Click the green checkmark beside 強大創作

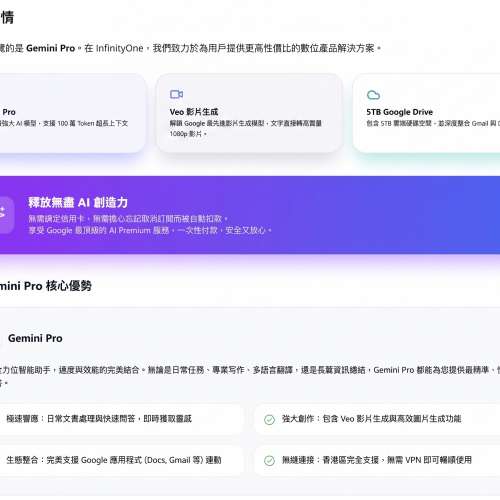point(269,419)
